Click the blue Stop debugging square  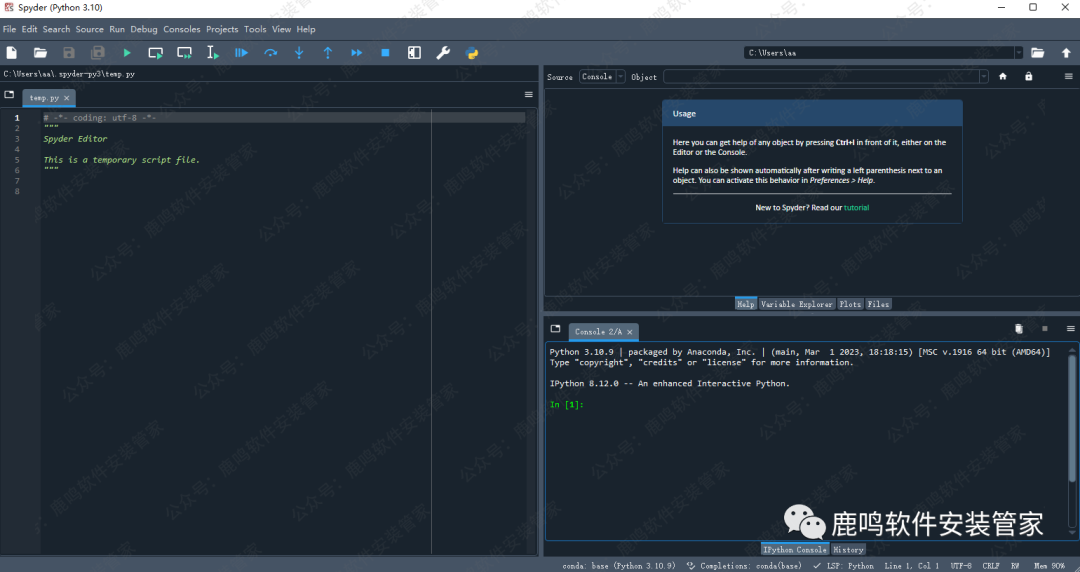coord(385,53)
